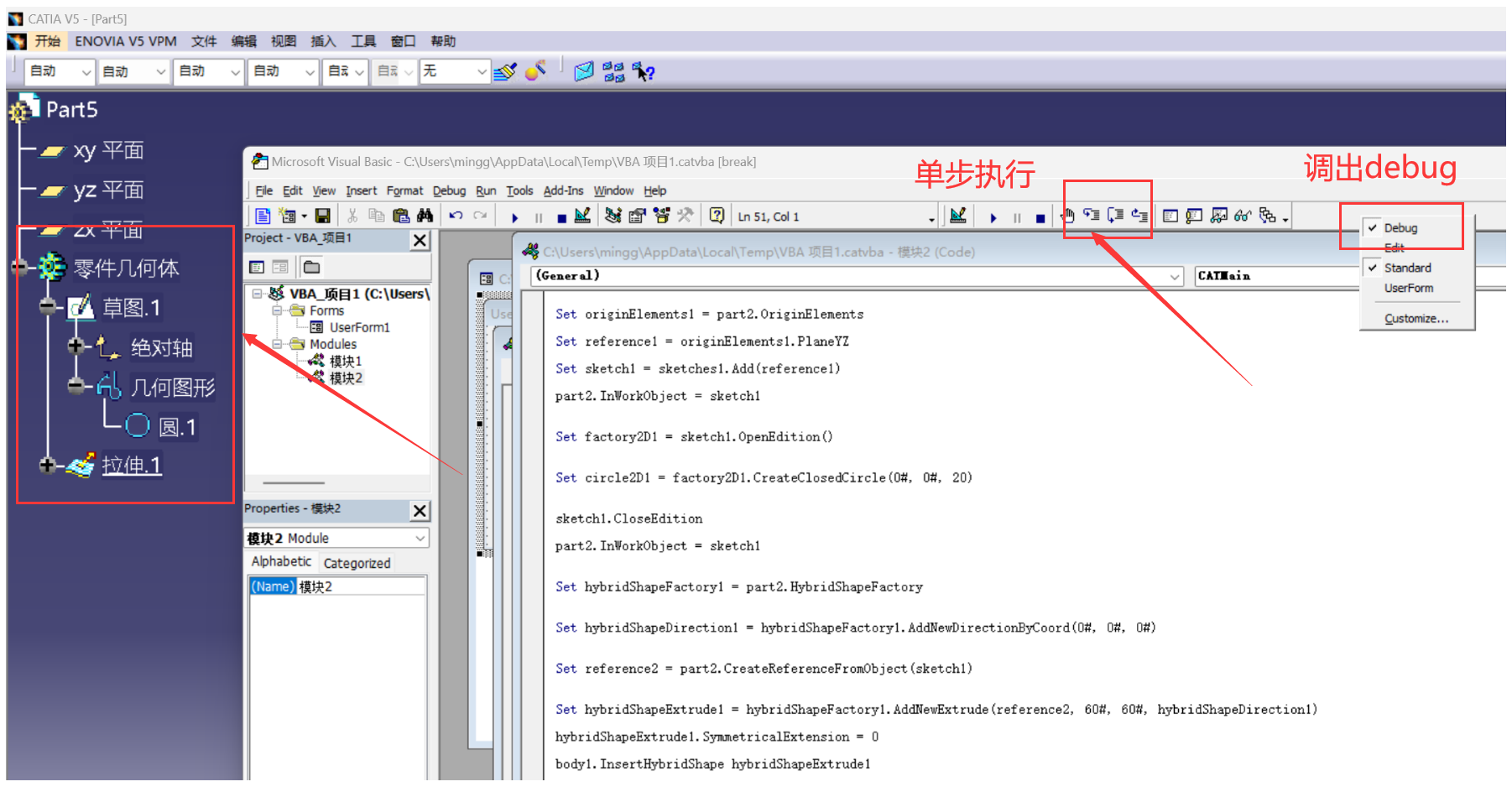Enable the UserForm toolbar in popup menu
Screen dimensions: 1512x792
(1409, 288)
